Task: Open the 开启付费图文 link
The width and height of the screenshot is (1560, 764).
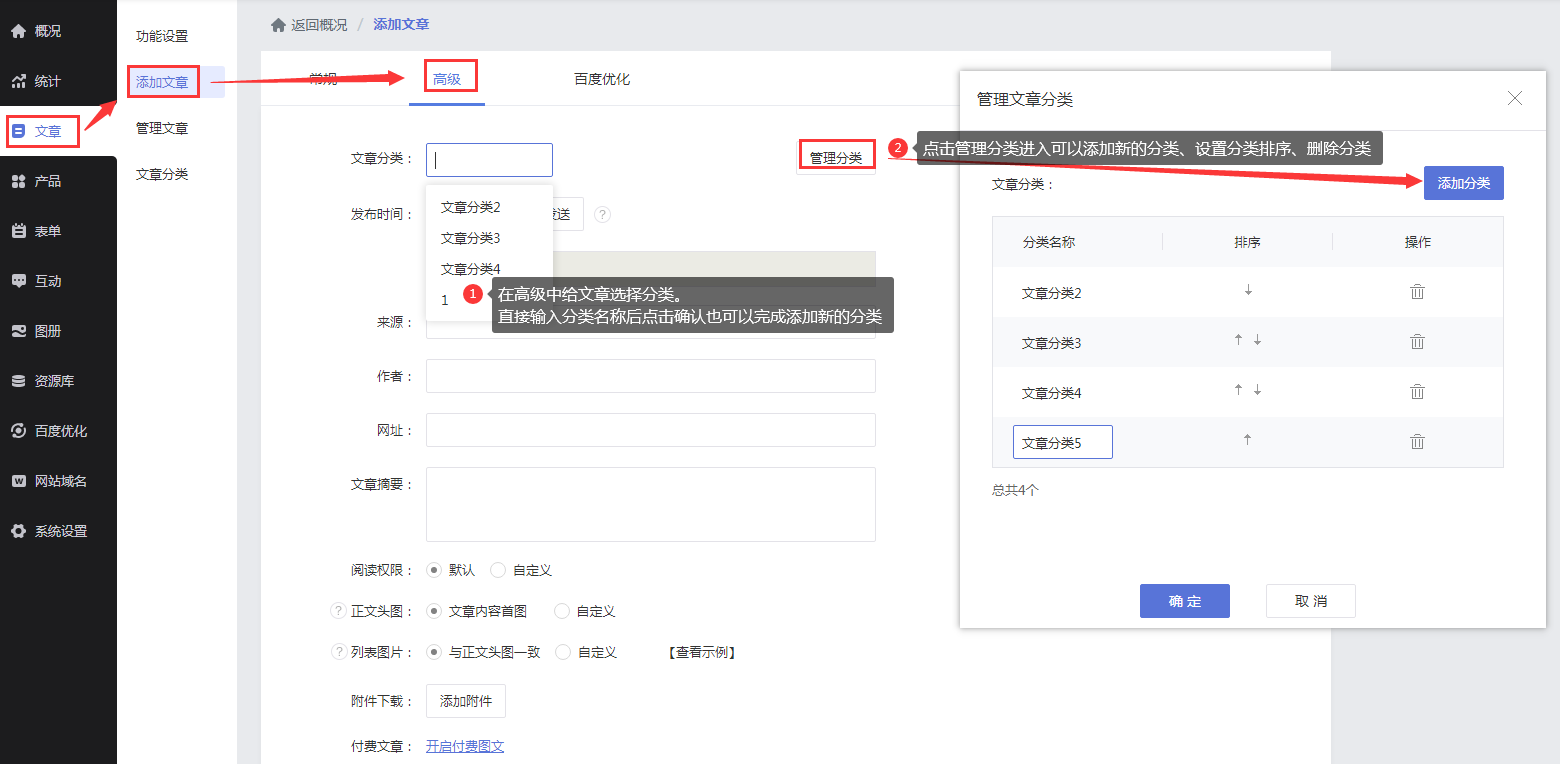Action: 465,746
